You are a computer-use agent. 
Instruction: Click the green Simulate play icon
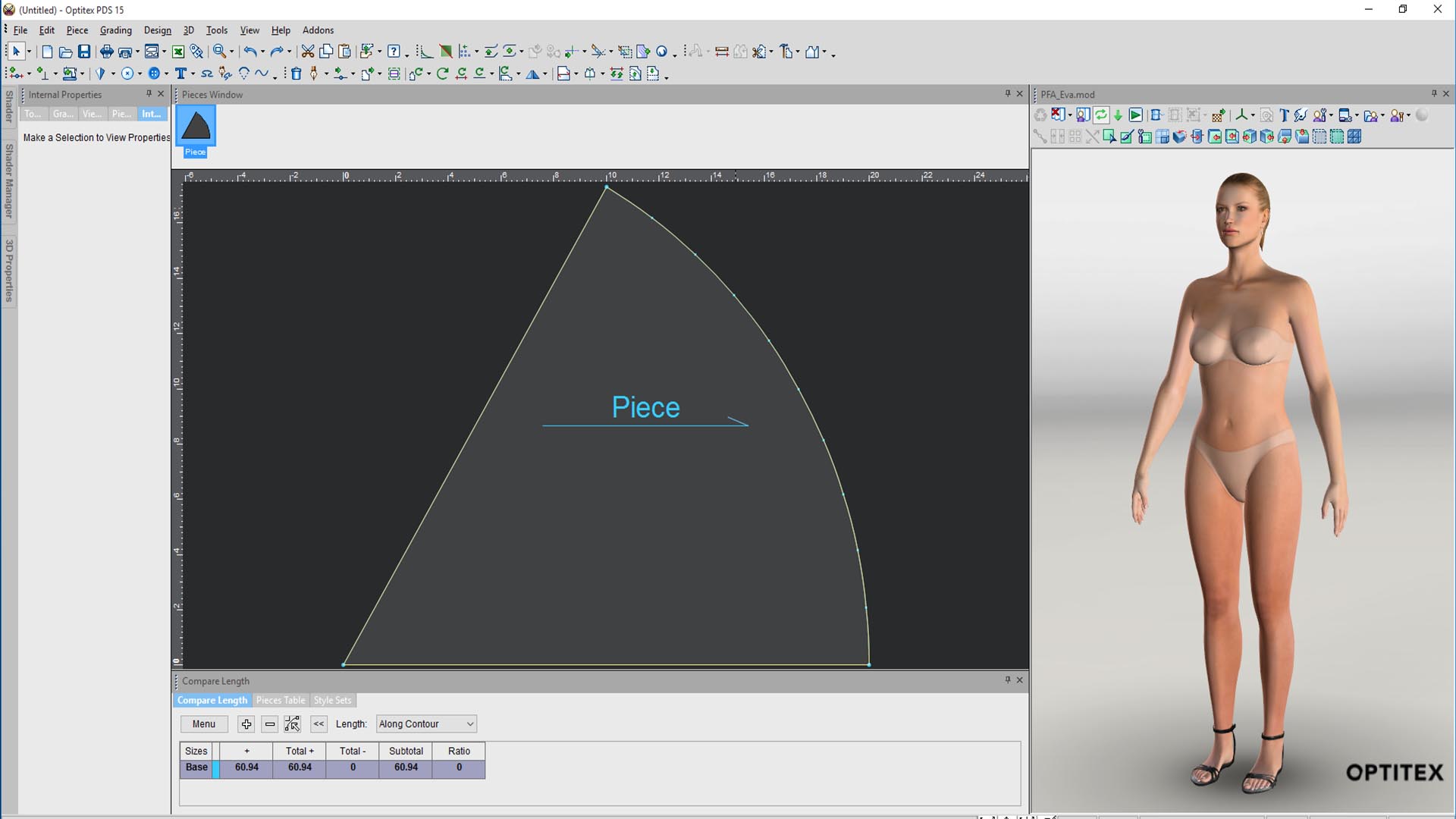tap(1135, 115)
